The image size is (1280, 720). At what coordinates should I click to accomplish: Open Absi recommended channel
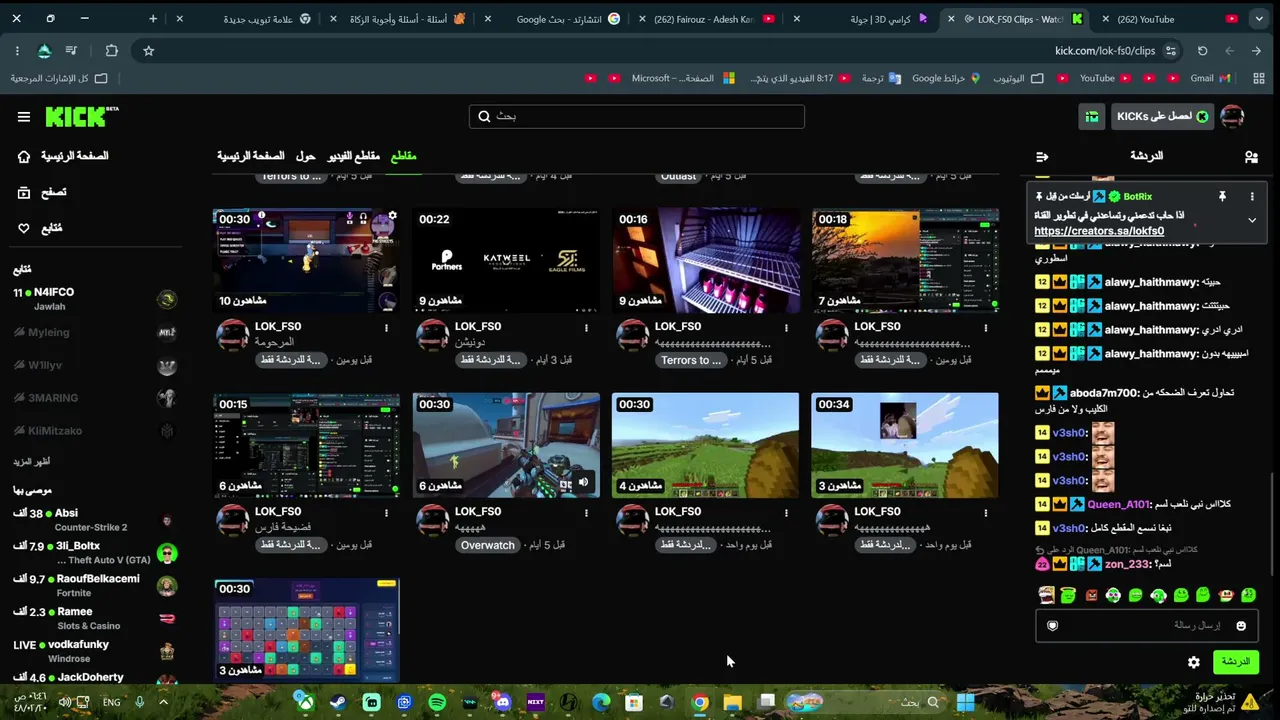pyautogui.click(x=94, y=520)
